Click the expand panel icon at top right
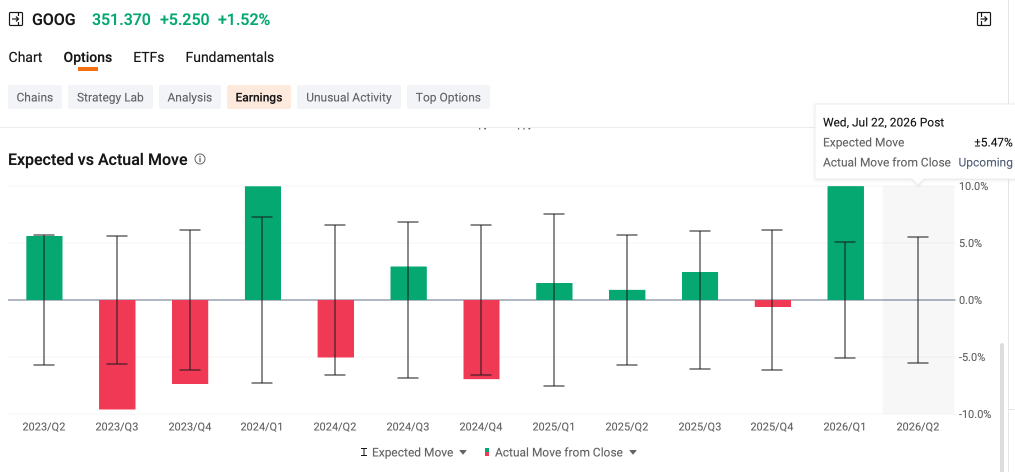 [983, 19]
